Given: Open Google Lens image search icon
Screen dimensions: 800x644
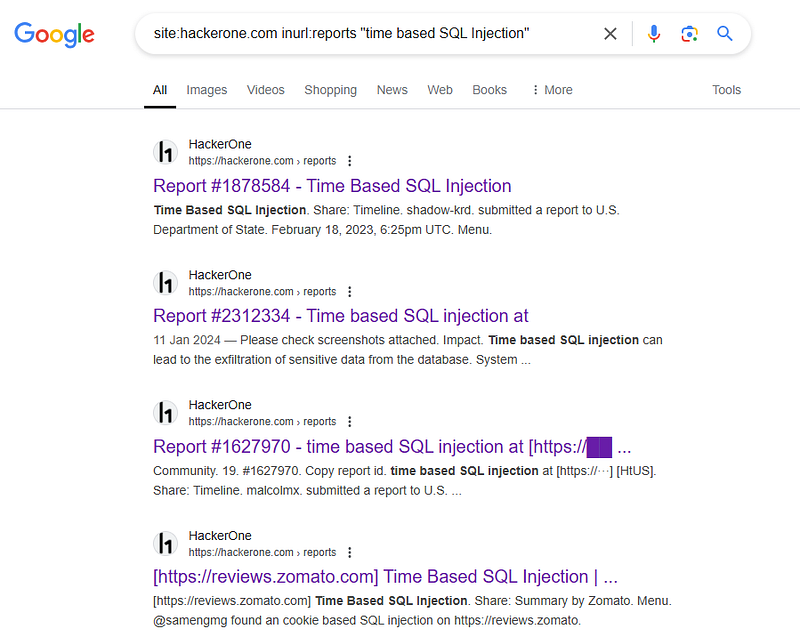Looking at the screenshot, I should [689, 34].
